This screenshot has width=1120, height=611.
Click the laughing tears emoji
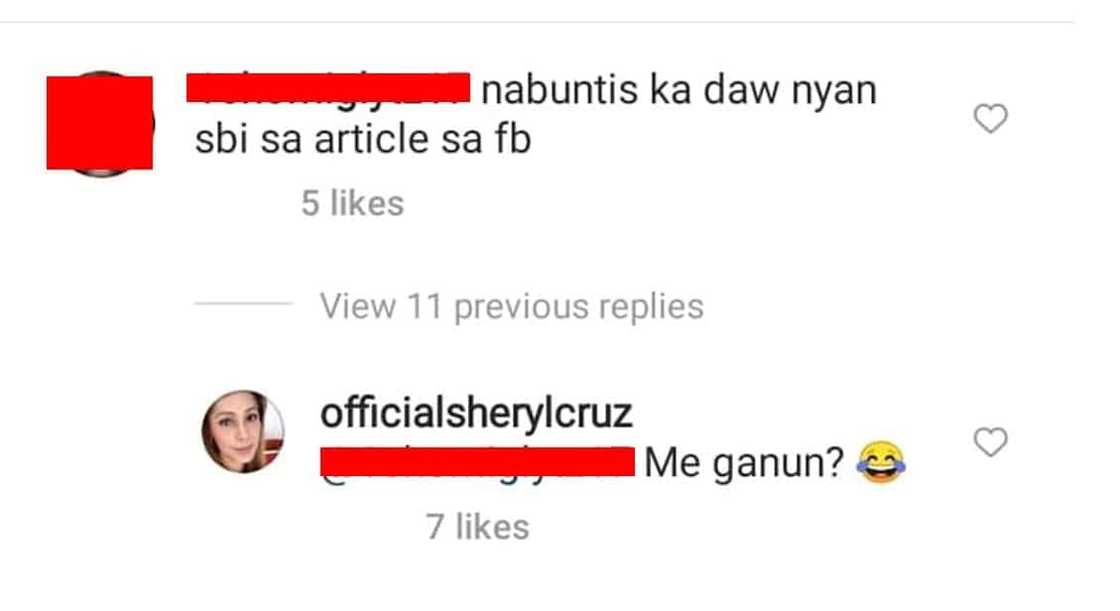(x=881, y=462)
